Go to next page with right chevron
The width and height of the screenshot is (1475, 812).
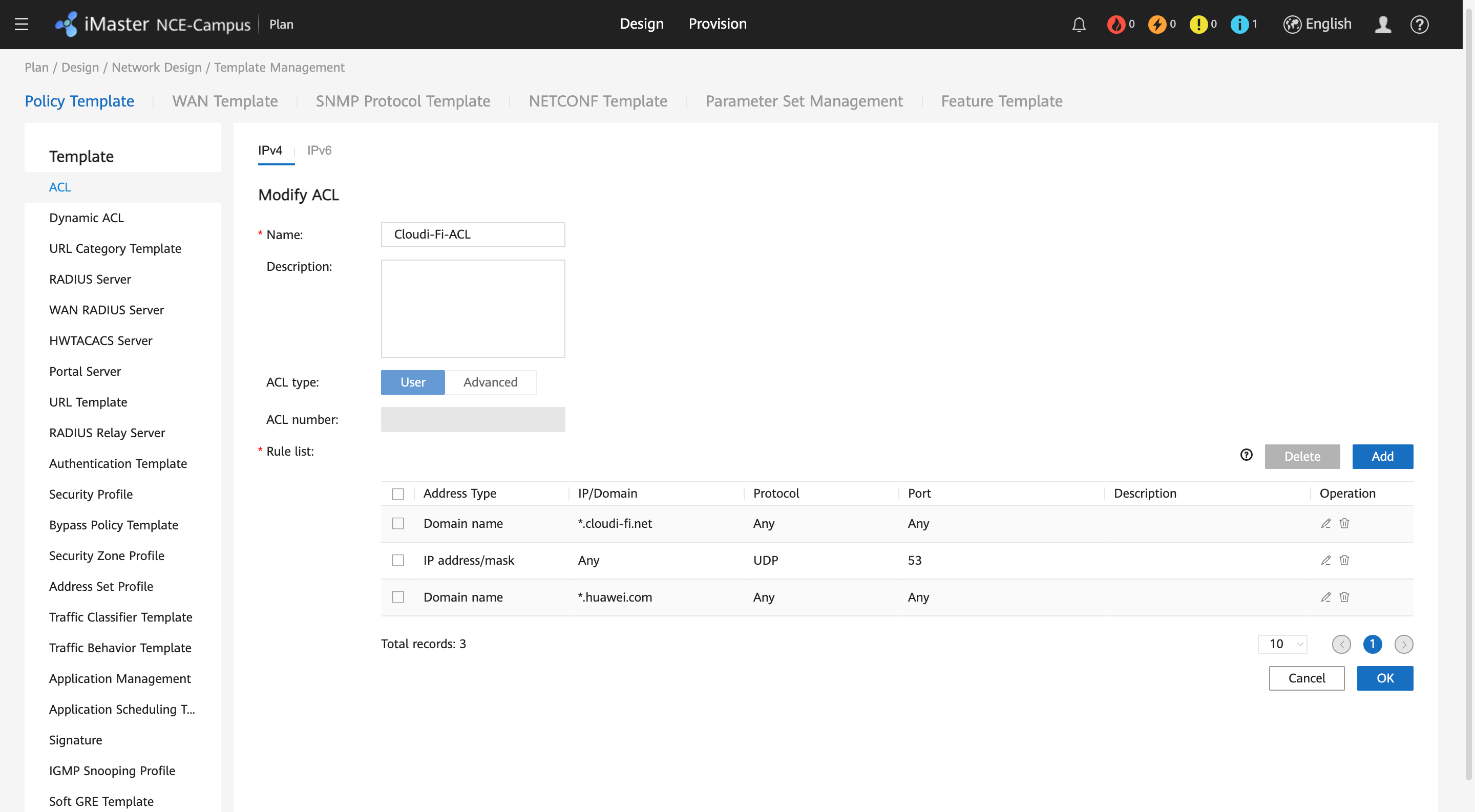pos(1404,645)
